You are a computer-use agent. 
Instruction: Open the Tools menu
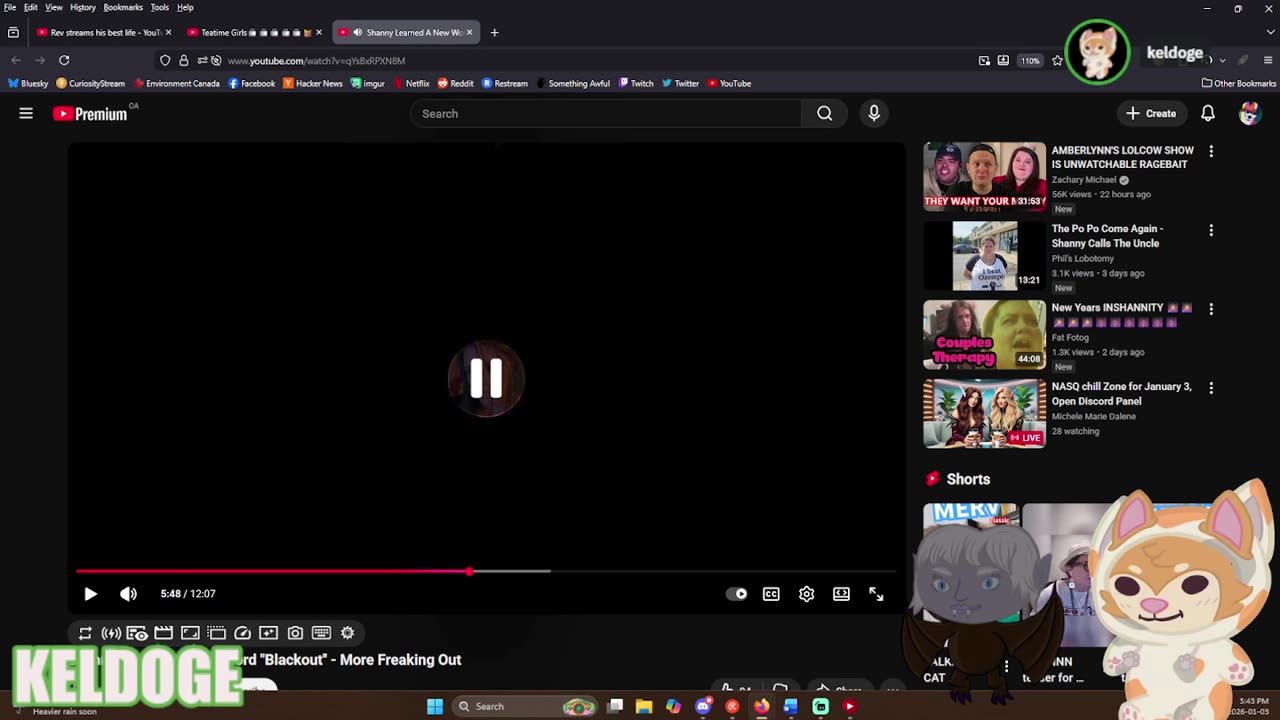pyautogui.click(x=160, y=7)
